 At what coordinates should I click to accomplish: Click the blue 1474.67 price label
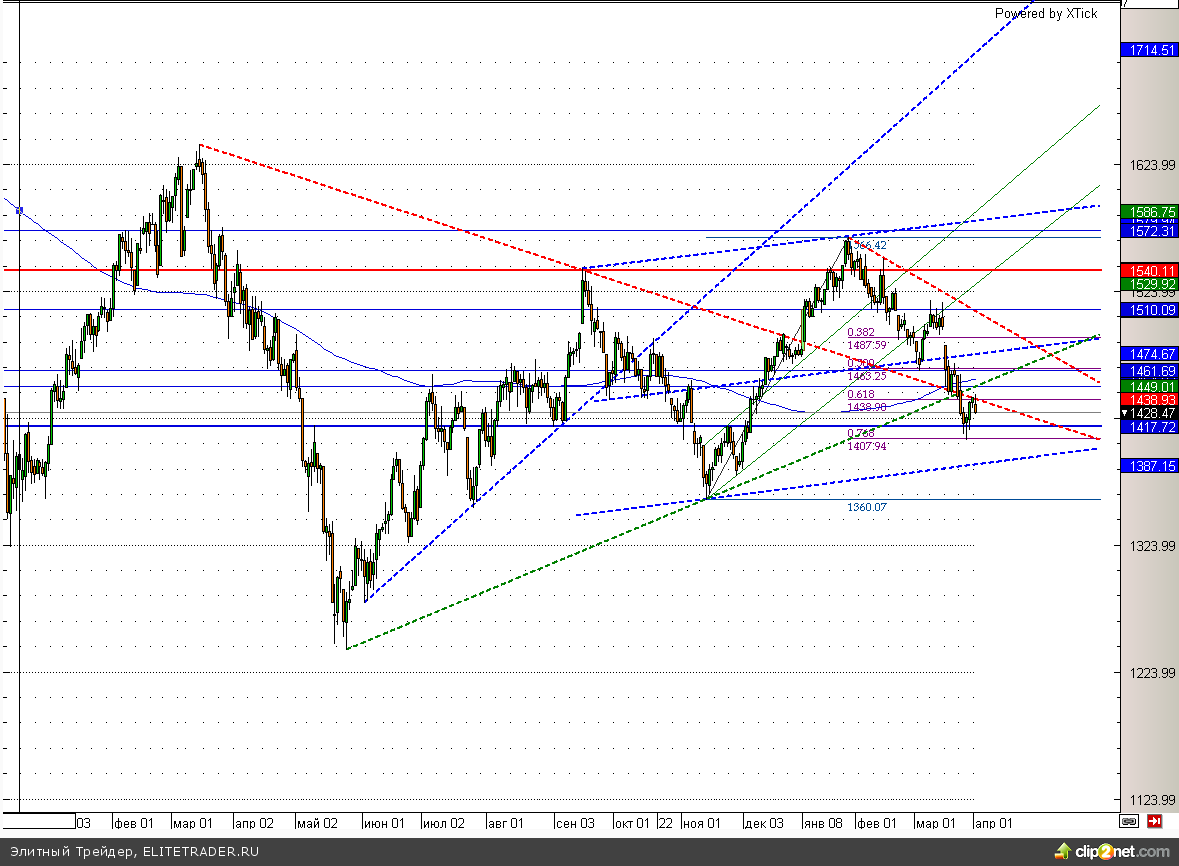tap(1149, 354)
